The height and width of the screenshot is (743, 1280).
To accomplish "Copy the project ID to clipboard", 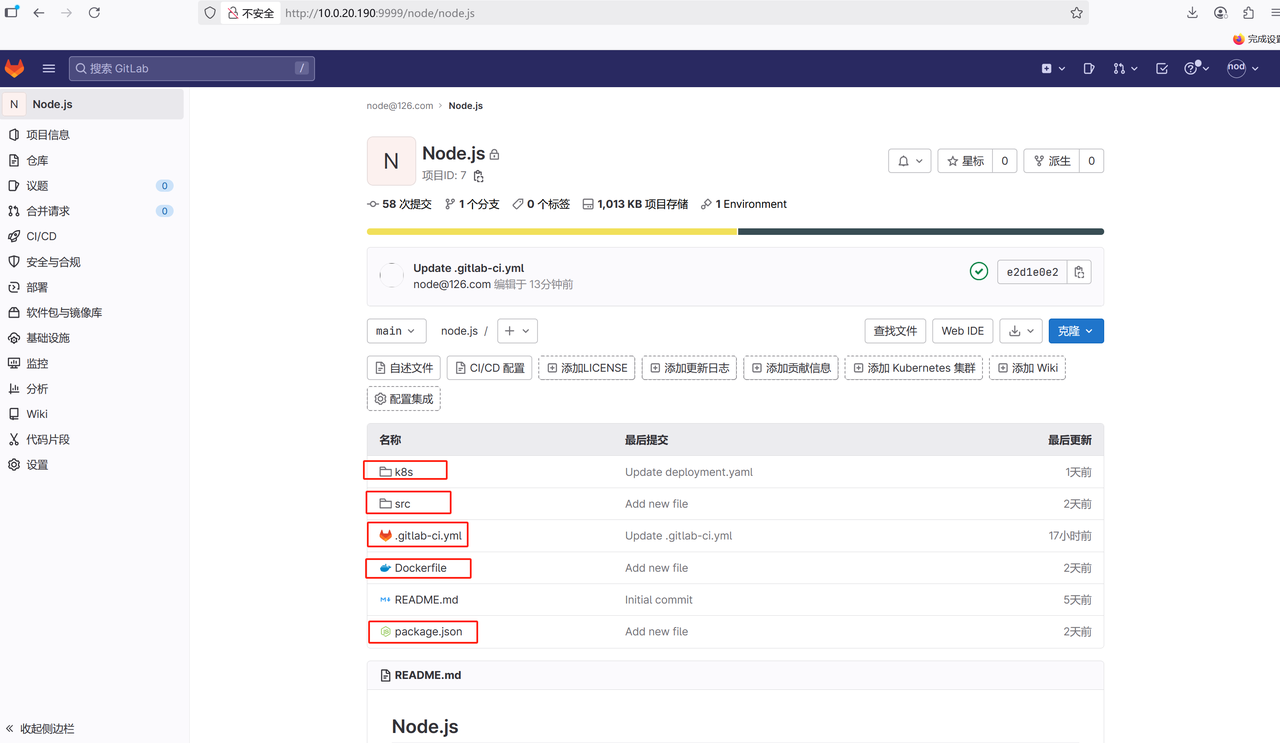I will coord(479,176).
